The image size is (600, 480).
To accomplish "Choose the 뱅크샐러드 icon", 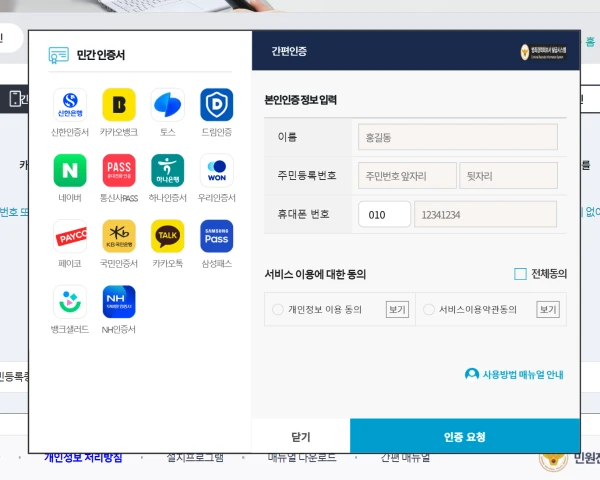I will click(70, 302).
